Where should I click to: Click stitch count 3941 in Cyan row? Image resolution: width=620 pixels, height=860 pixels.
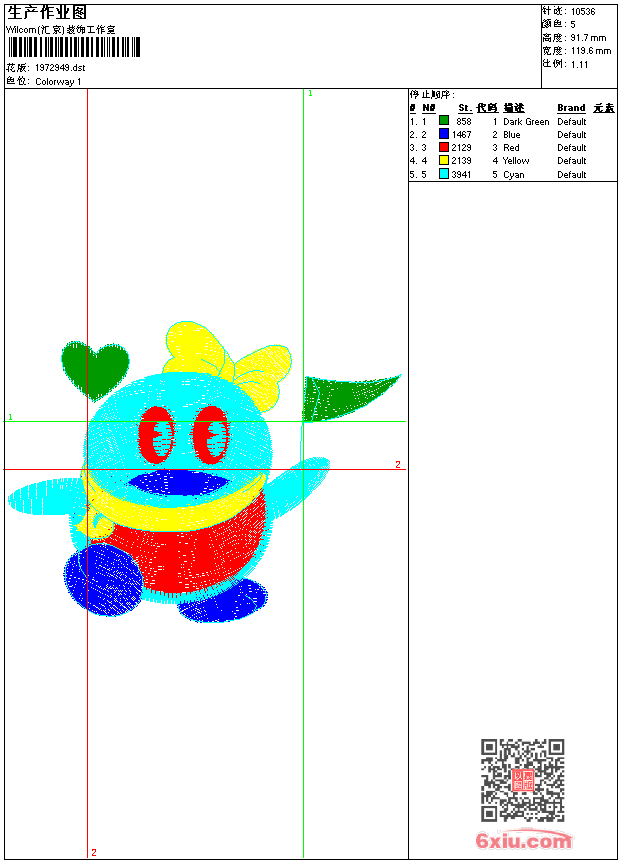pyautogui.click(x=461, y=174)
